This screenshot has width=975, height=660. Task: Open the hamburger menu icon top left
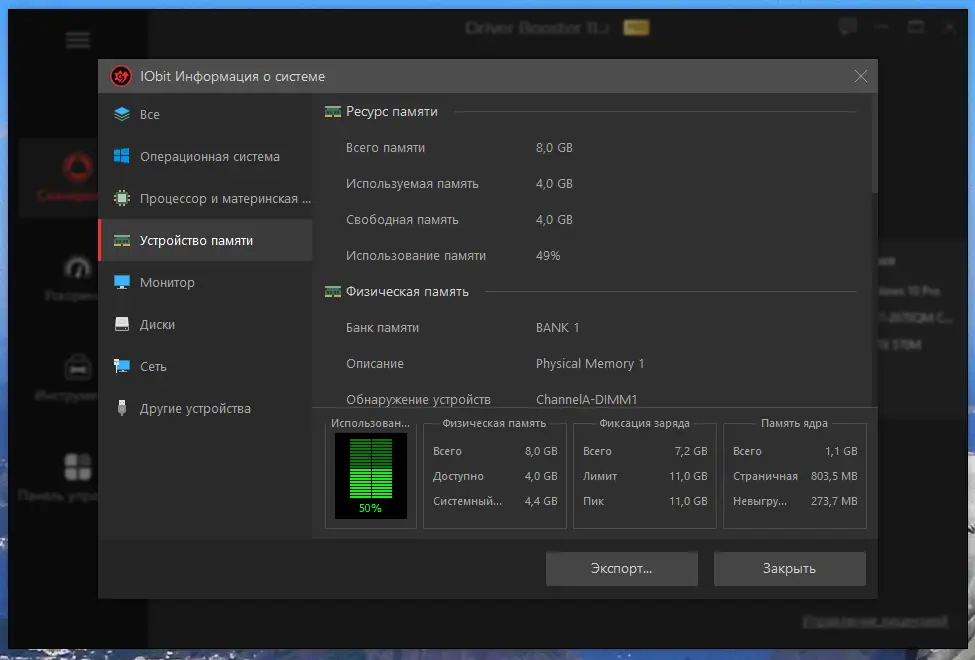tap(78, 40)
